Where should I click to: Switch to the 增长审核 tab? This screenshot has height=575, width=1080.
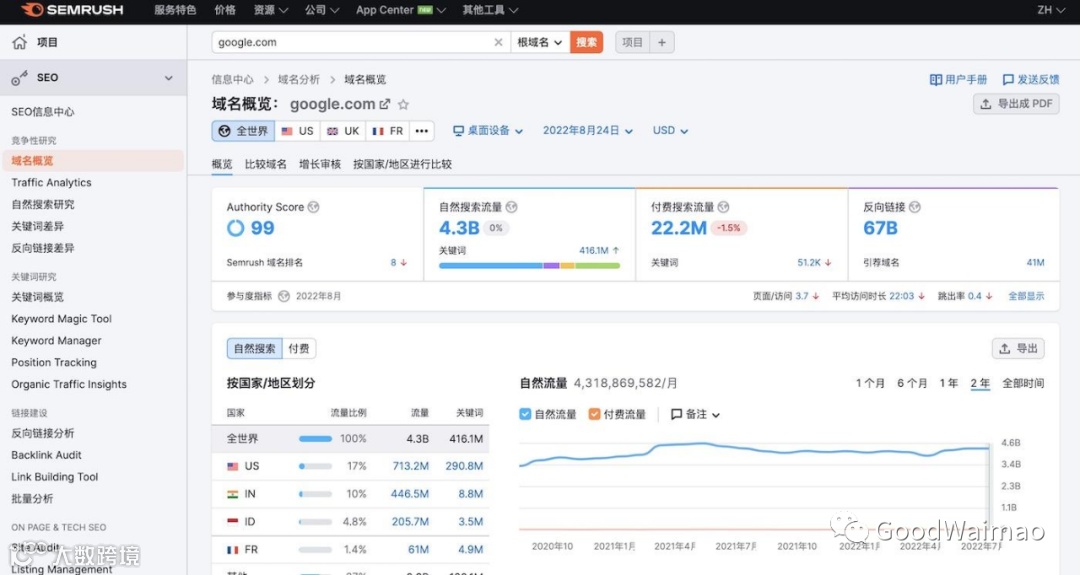click(x=320, y=164)
